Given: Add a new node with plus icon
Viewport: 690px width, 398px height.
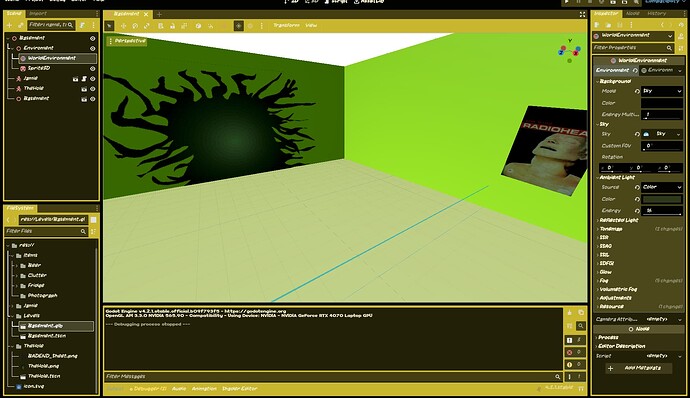Looking at the screenshot, I should [x=9, y=25].
